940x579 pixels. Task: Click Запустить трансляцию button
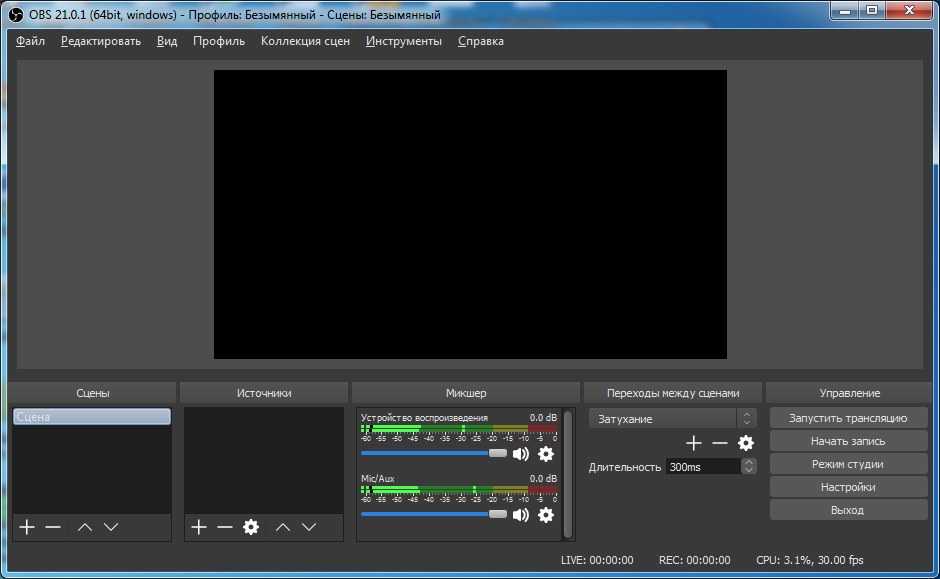click(848, 418)
